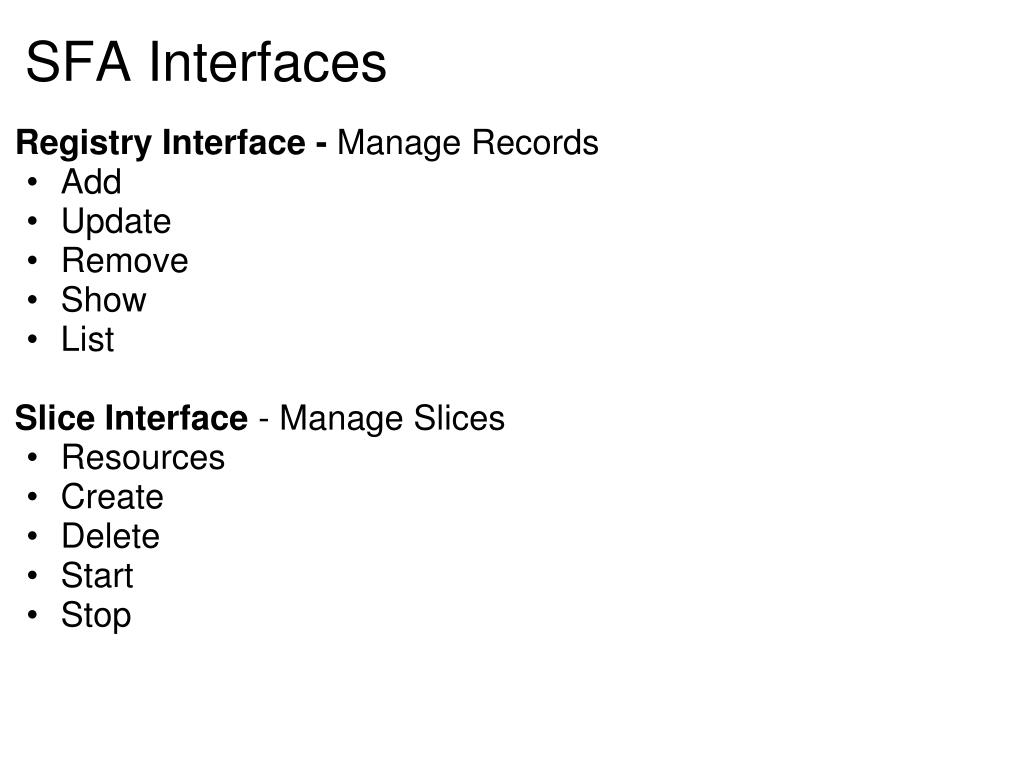The width and height of the screenshot is (1023, 767).
Task: Select the Registry Interface heading
Action: pos(160,143)
